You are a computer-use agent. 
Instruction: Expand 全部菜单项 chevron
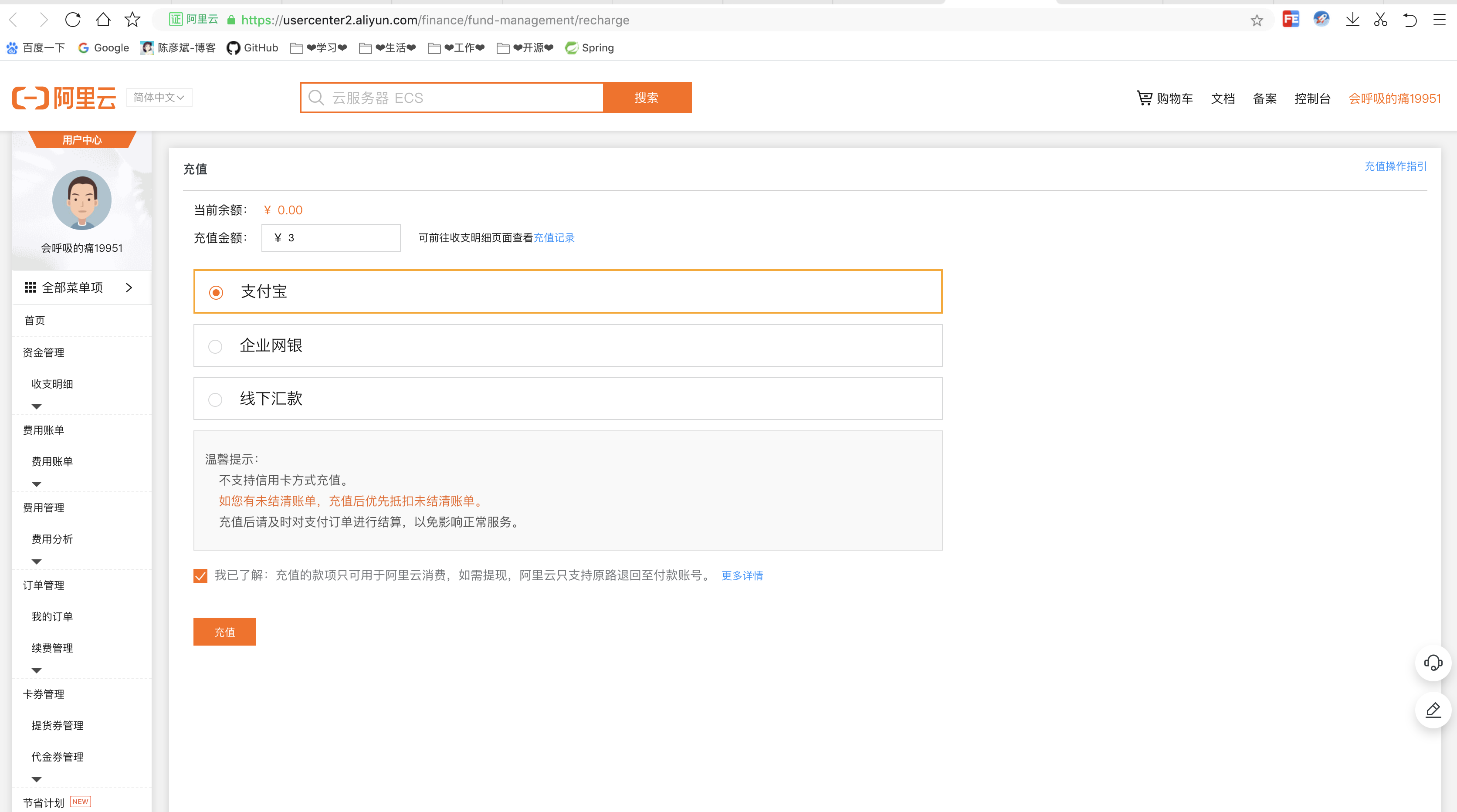(x=129, y=287)
